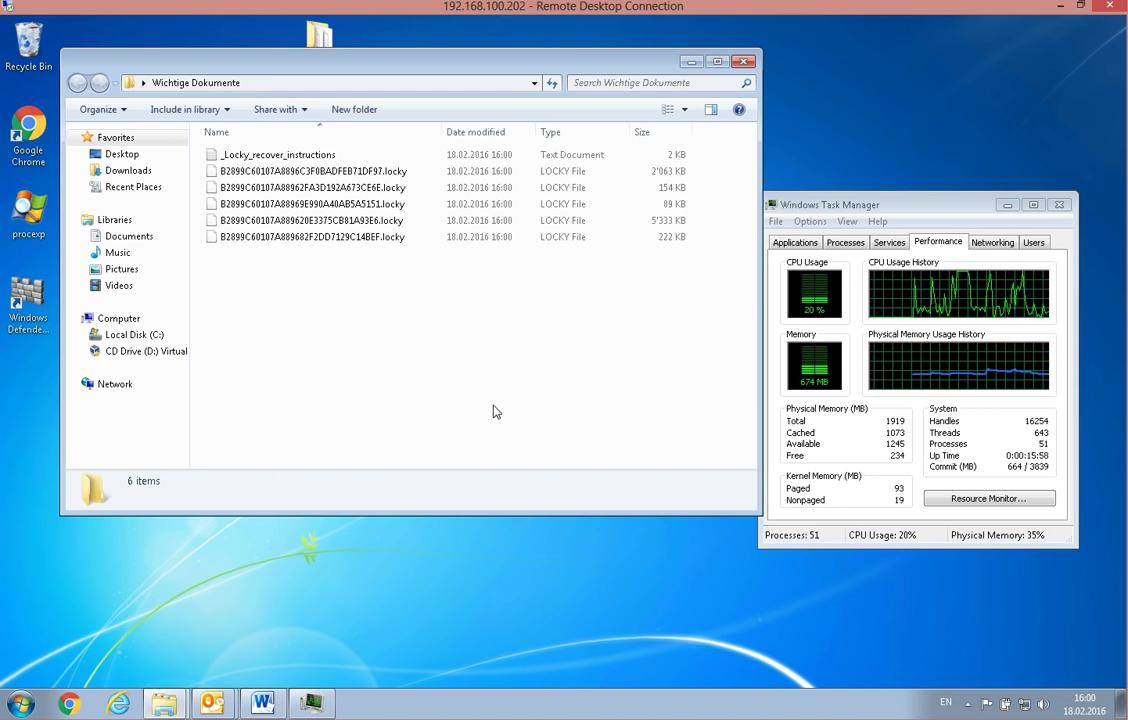
Task: Open procexp desktop shortcut
Action: 29,214
